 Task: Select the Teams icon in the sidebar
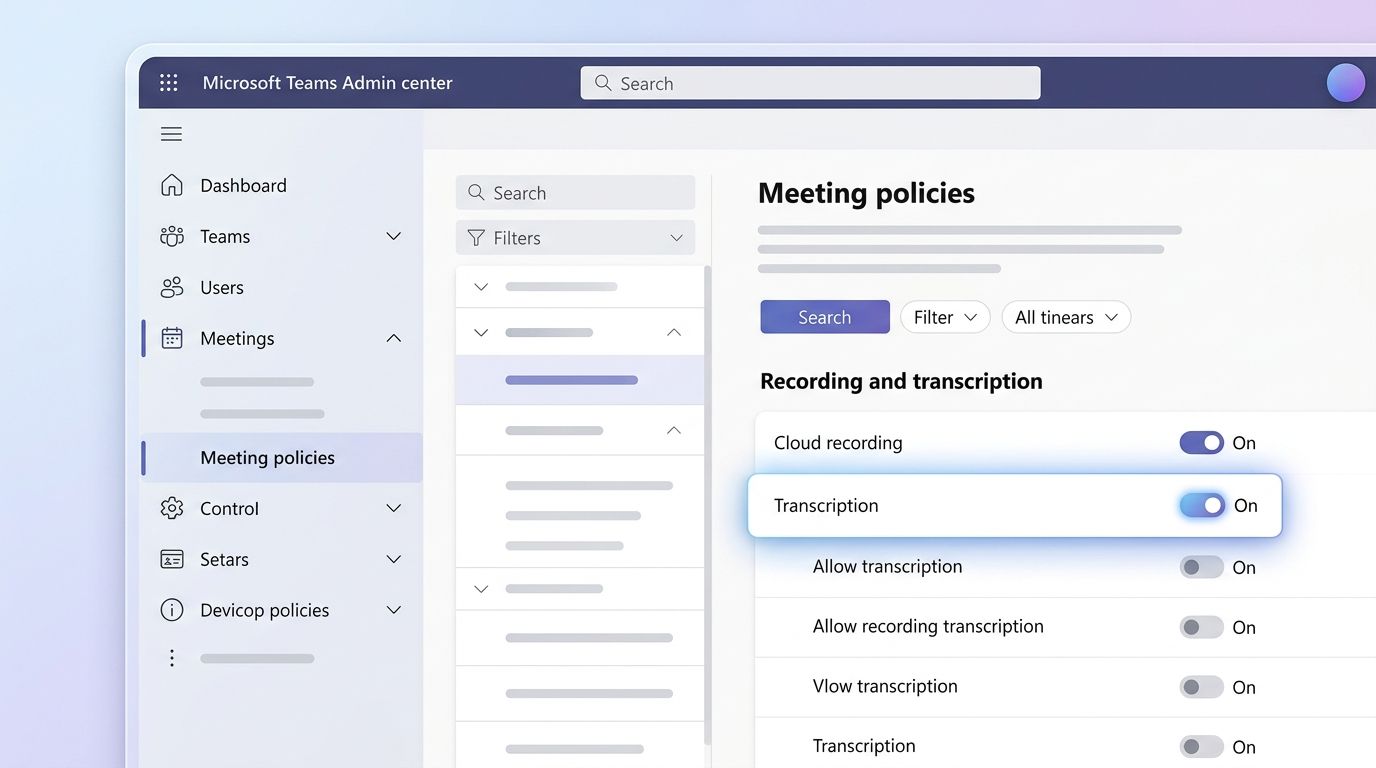click(x=171, y=236)
